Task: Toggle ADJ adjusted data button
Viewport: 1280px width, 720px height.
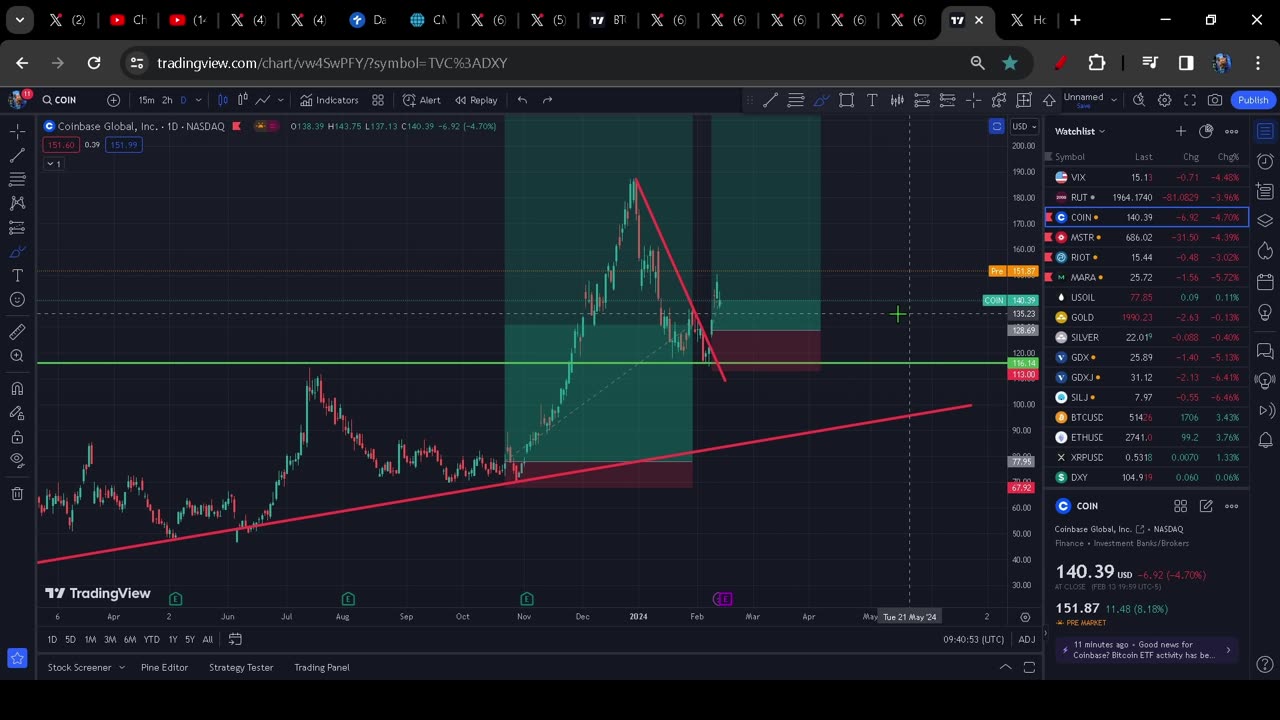Action: (1027, 639)
